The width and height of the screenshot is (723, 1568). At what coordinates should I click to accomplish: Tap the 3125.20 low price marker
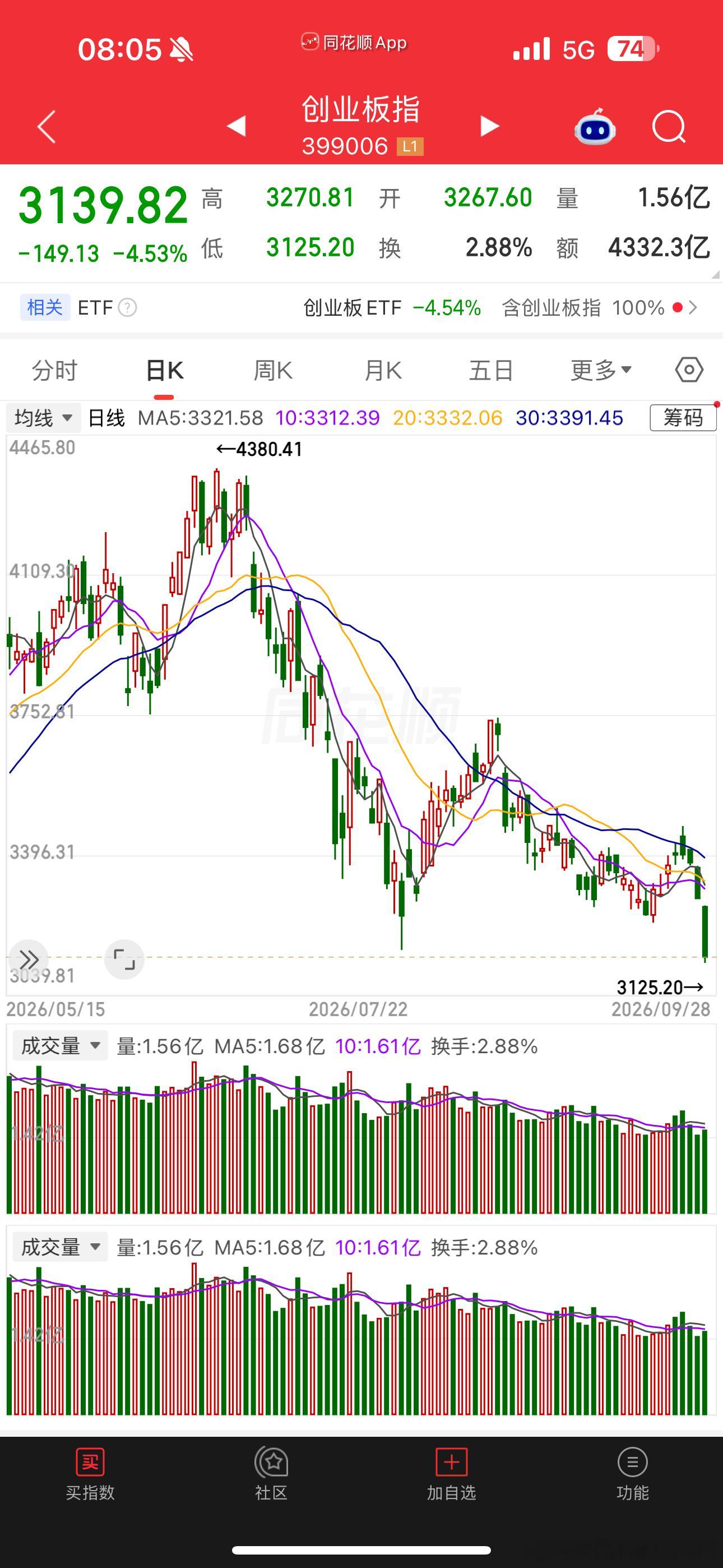(x=660, y=988)
